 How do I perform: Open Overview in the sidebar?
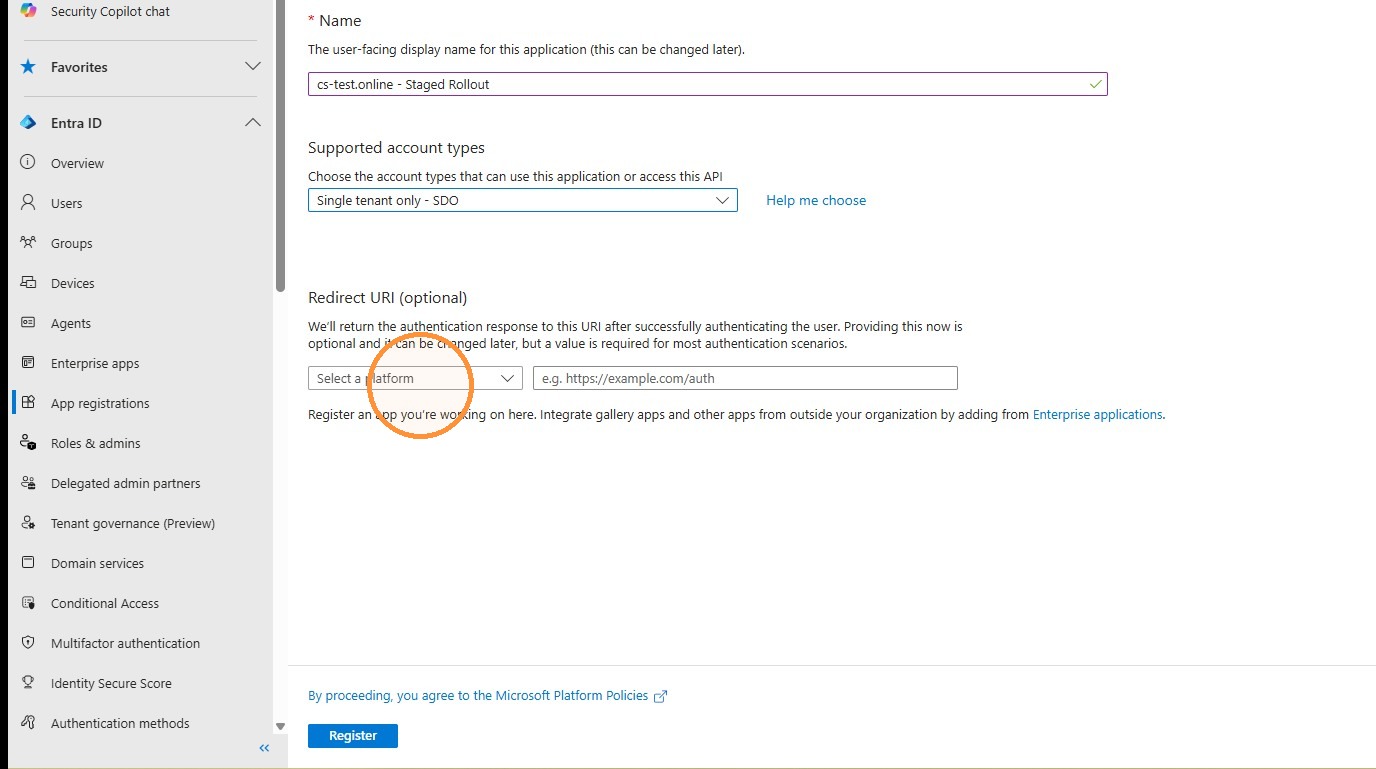click(x=77, y=163)
